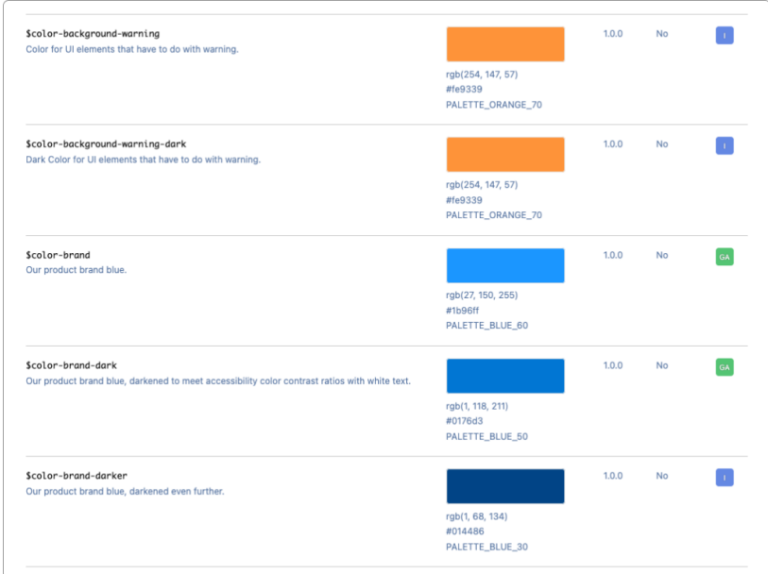768x574 pixels.
Task: Click the $color-background-warning token name
Action: pos(93,34)
